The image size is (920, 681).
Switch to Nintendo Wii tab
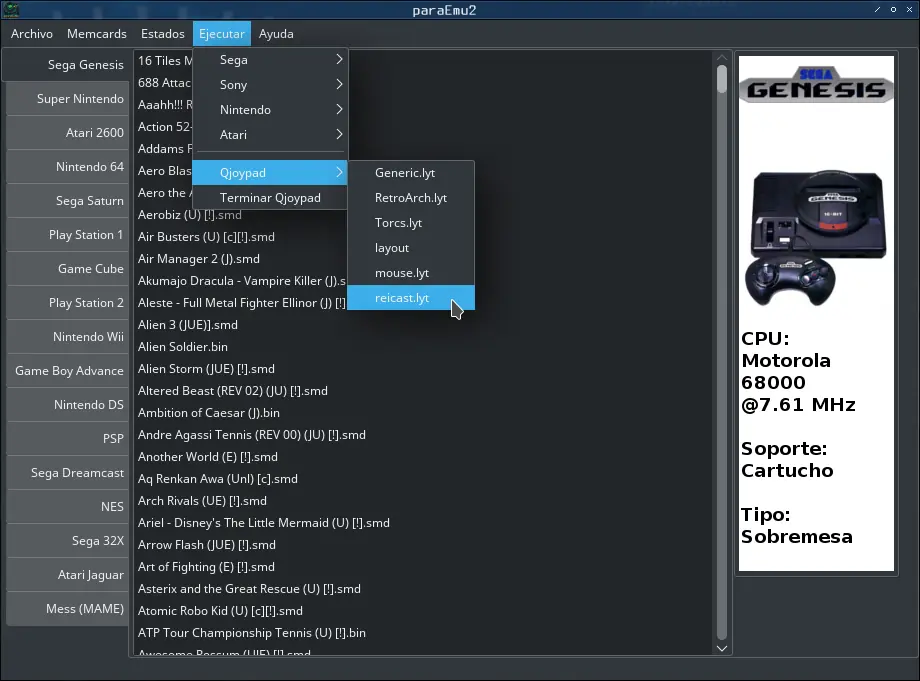coord(68,337)
